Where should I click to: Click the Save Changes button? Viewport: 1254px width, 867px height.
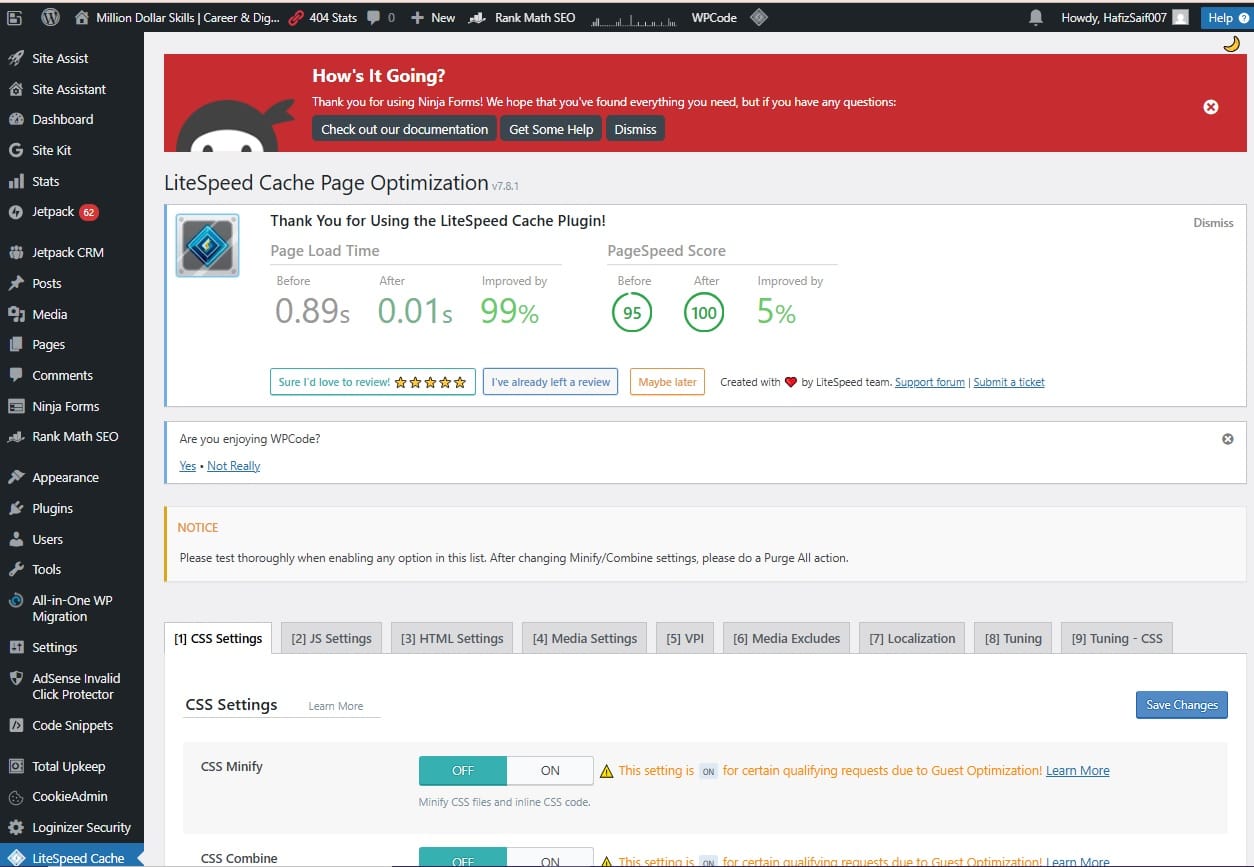pos(1182,705)
